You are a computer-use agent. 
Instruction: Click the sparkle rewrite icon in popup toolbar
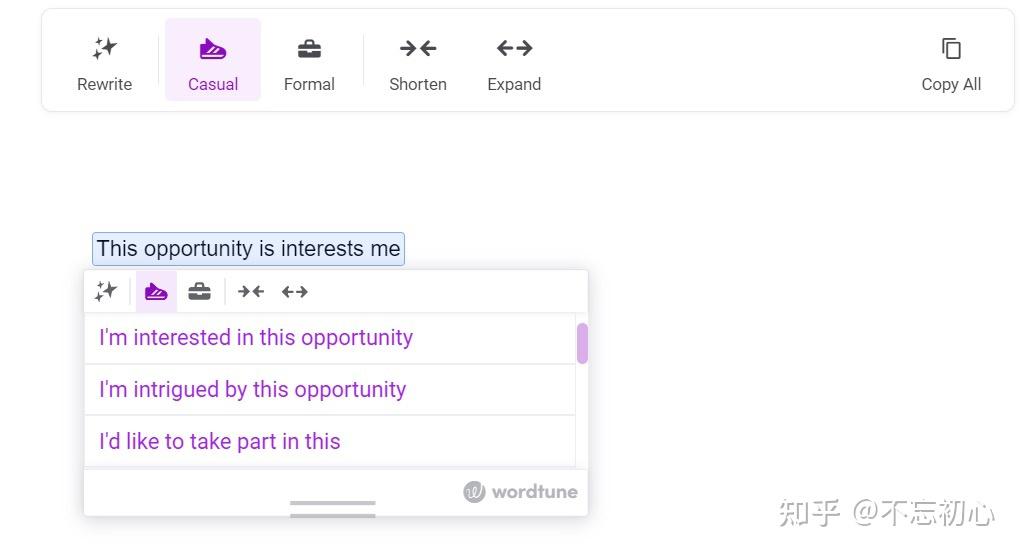pyautogui.click(x=105, y=291)
